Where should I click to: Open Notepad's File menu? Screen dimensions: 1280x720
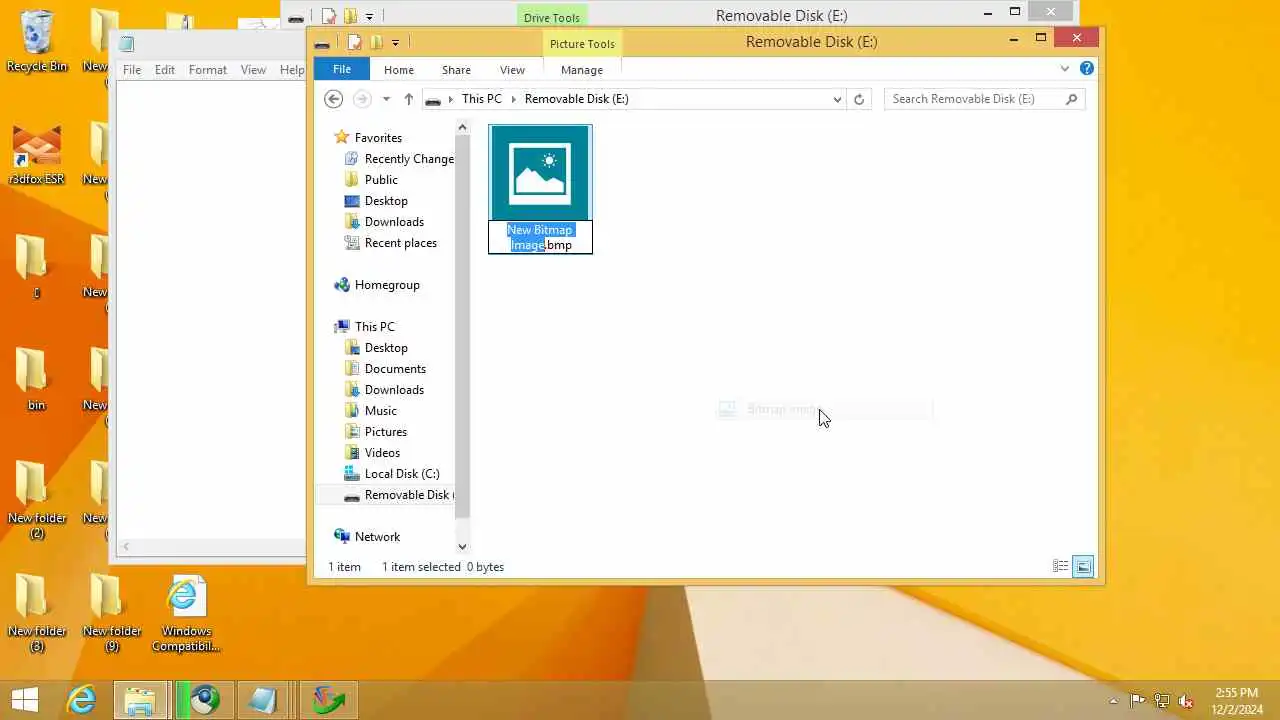(132, 70)
